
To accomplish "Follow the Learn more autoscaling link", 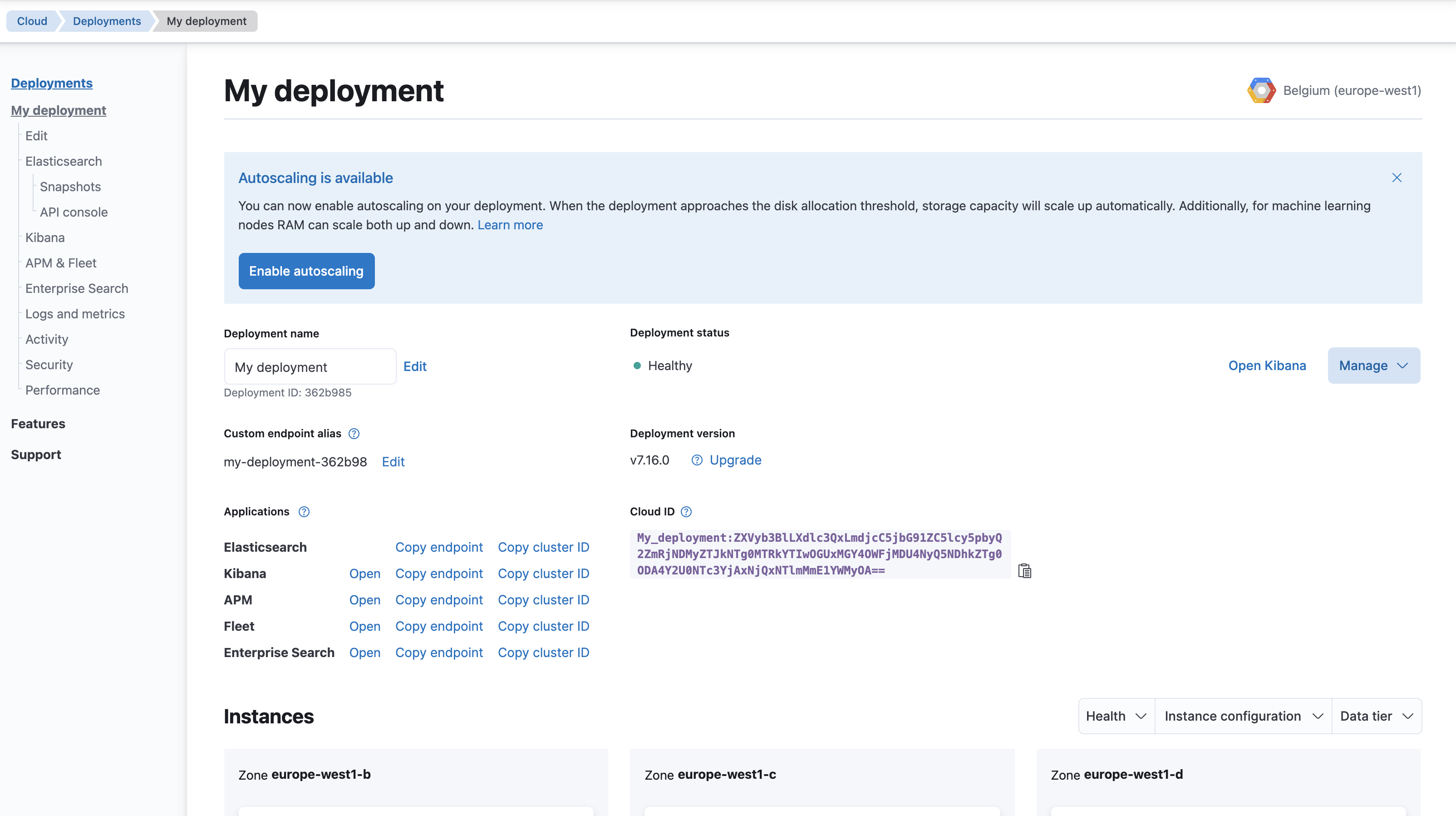I will pos(510,225).
